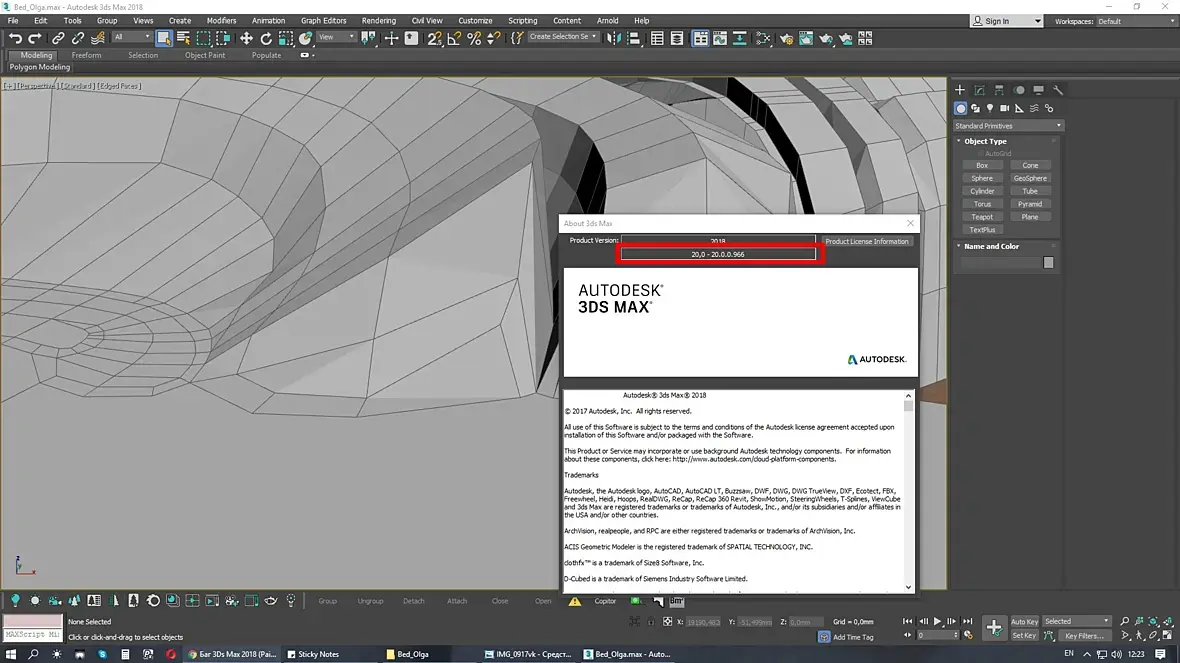Select the Move transform tool
The image size is (1180, 663).
[x=246, y=38]
